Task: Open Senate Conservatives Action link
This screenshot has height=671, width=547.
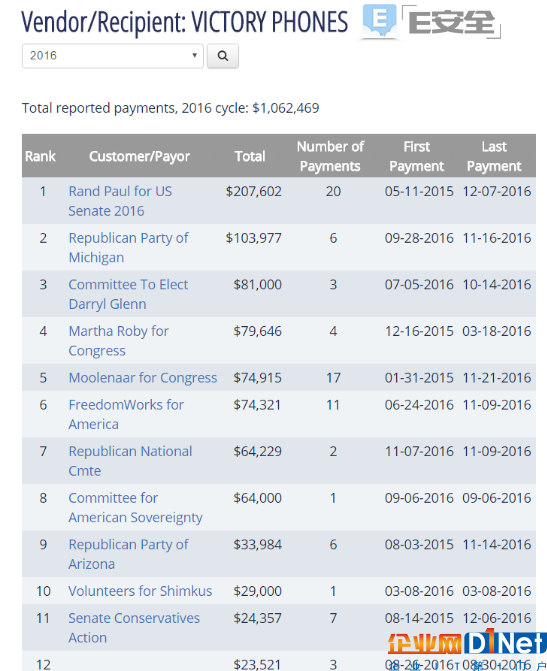Action: [134, 628]
